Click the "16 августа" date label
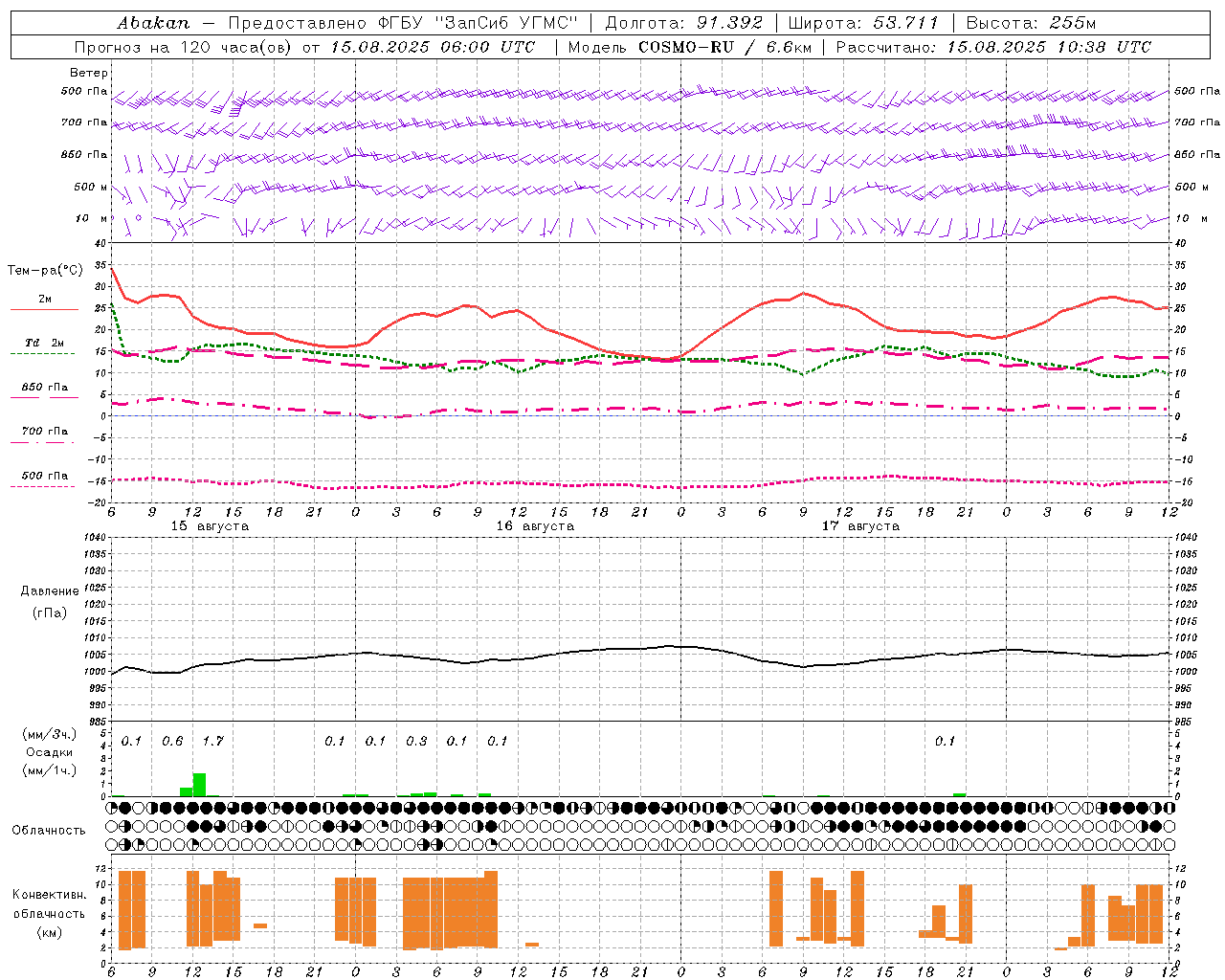Image resolution: width=1225 pixels, height=980 pixels. pos(535,526)
